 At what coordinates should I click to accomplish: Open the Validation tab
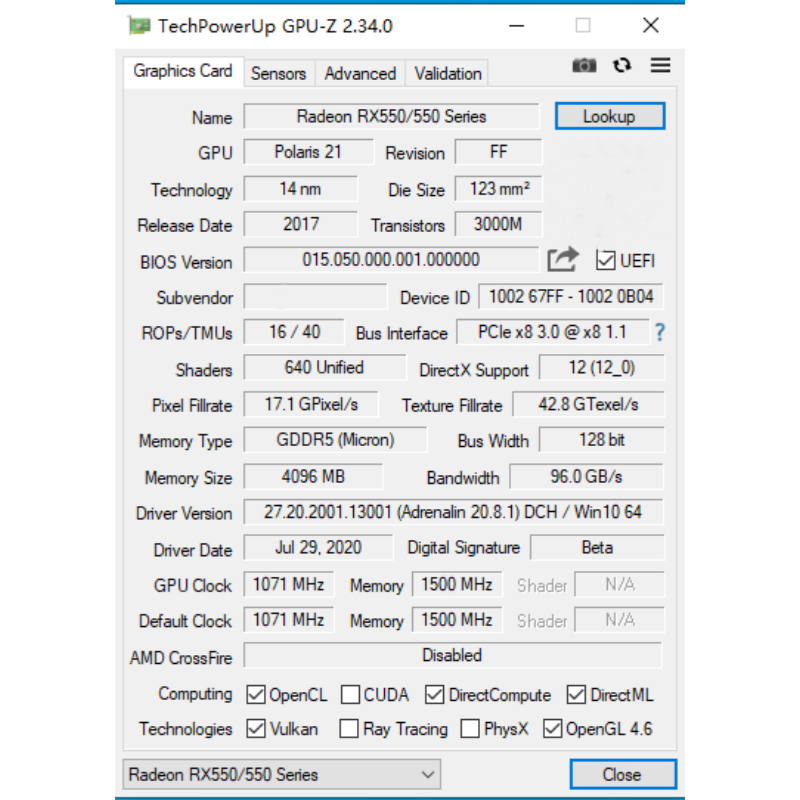448,73
